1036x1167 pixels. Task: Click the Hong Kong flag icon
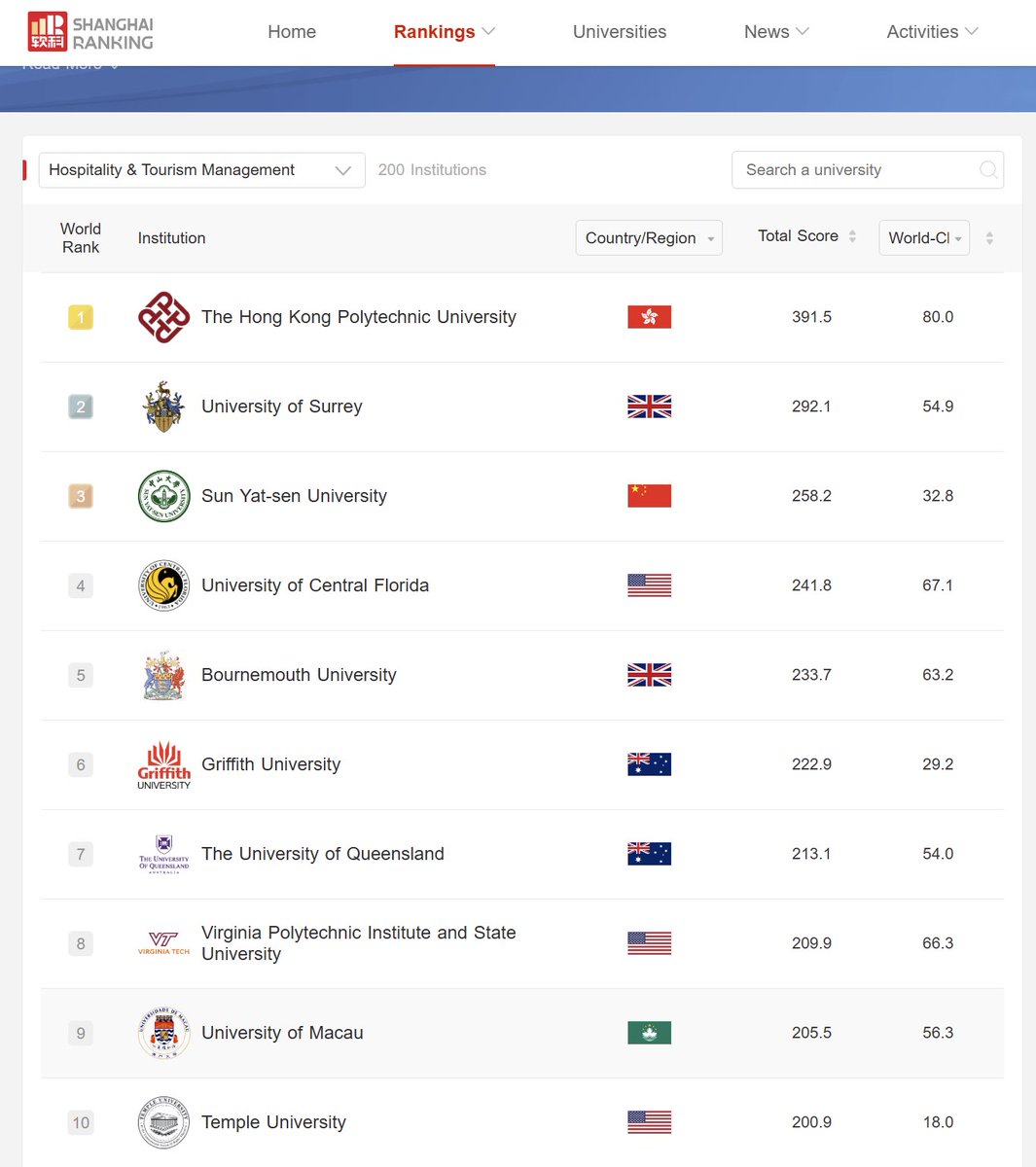click(x=650, y=317)
